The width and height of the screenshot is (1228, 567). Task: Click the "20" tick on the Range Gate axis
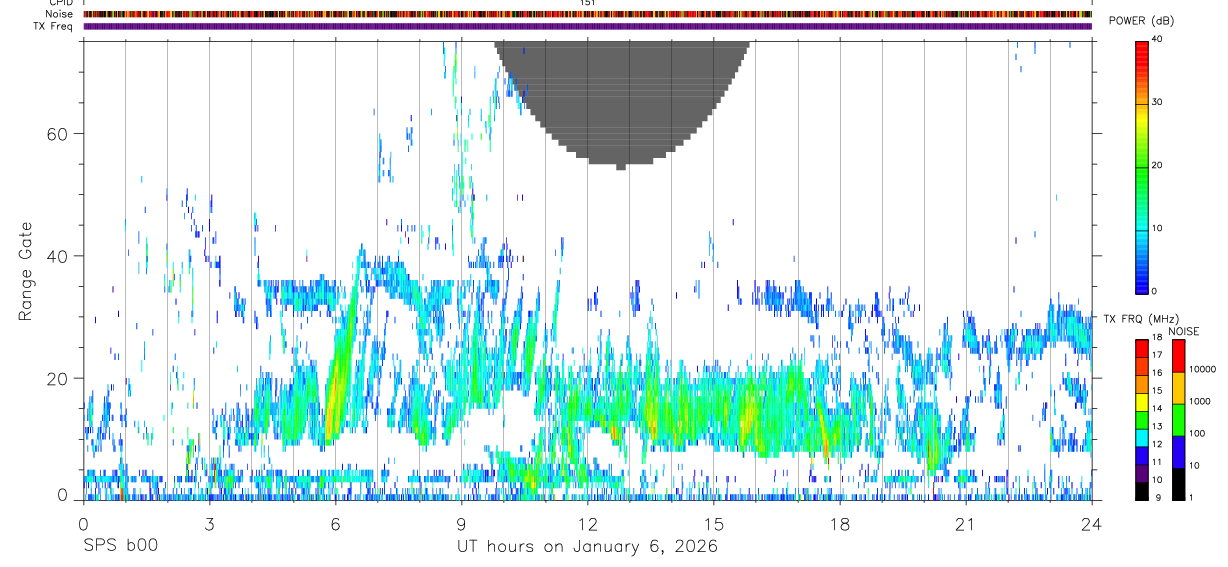tap(59, 379)
